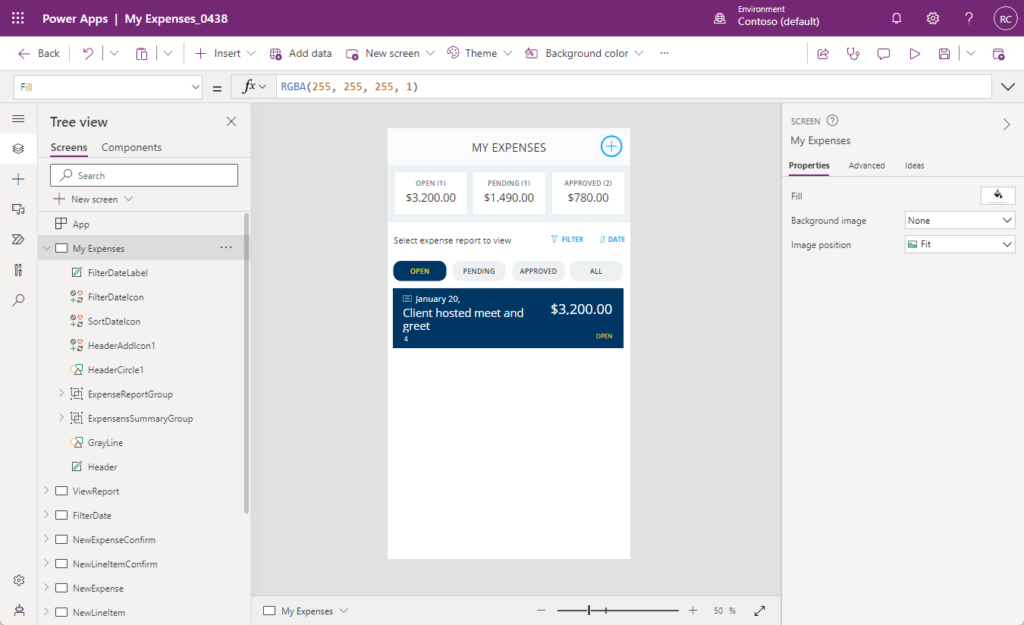Expand the formula bar chevron
Viewport: 1024px width, 625px height.
click(1008, 87)
